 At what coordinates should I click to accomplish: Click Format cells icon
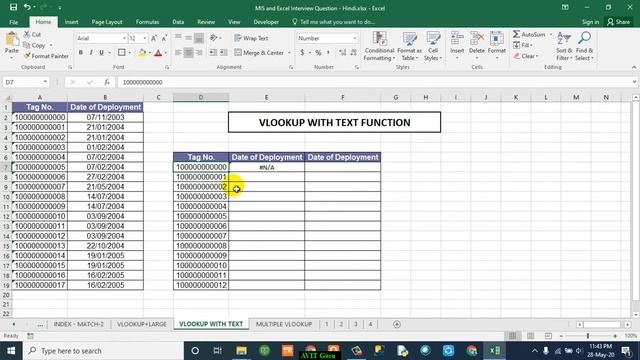[497, 39]
